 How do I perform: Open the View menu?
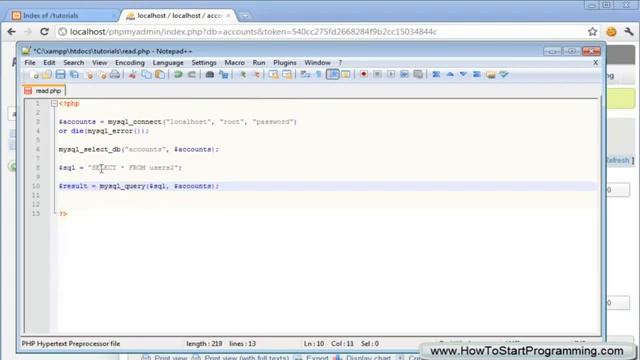point(99,63)
